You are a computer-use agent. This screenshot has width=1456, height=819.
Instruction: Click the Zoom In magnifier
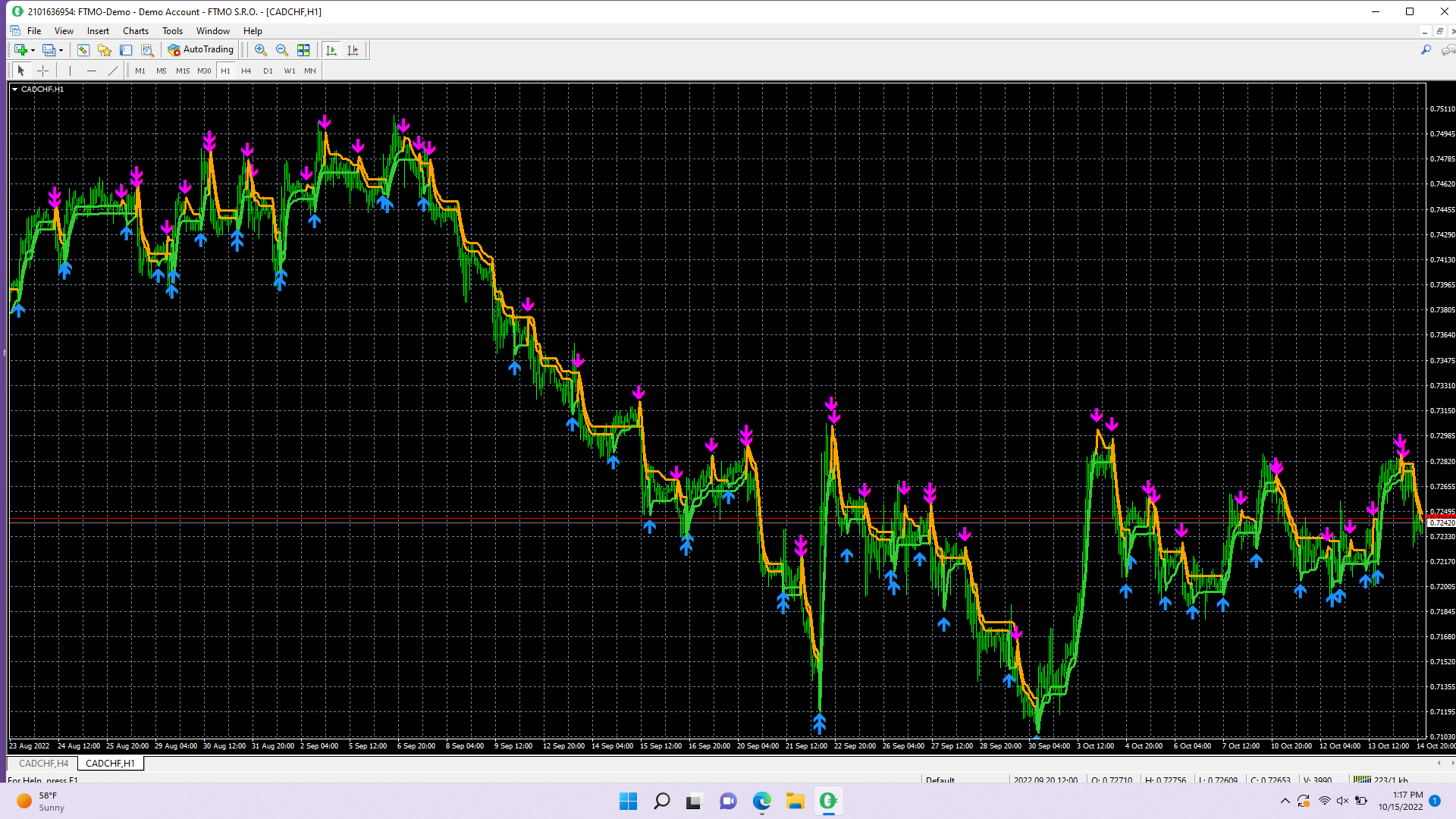coord(260,50)
